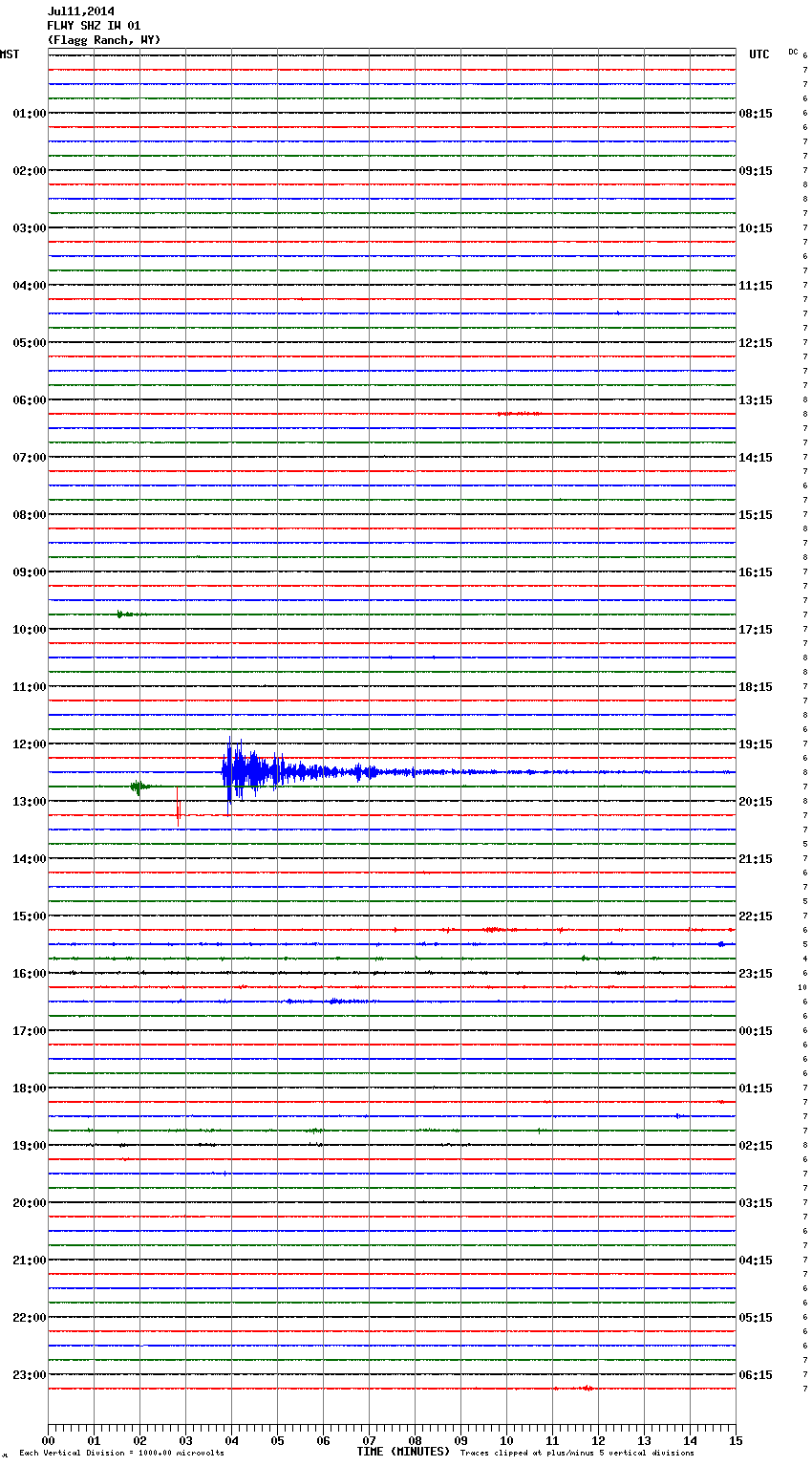Click the UTC timezone header
The image size is (812, 1466).
759,54
